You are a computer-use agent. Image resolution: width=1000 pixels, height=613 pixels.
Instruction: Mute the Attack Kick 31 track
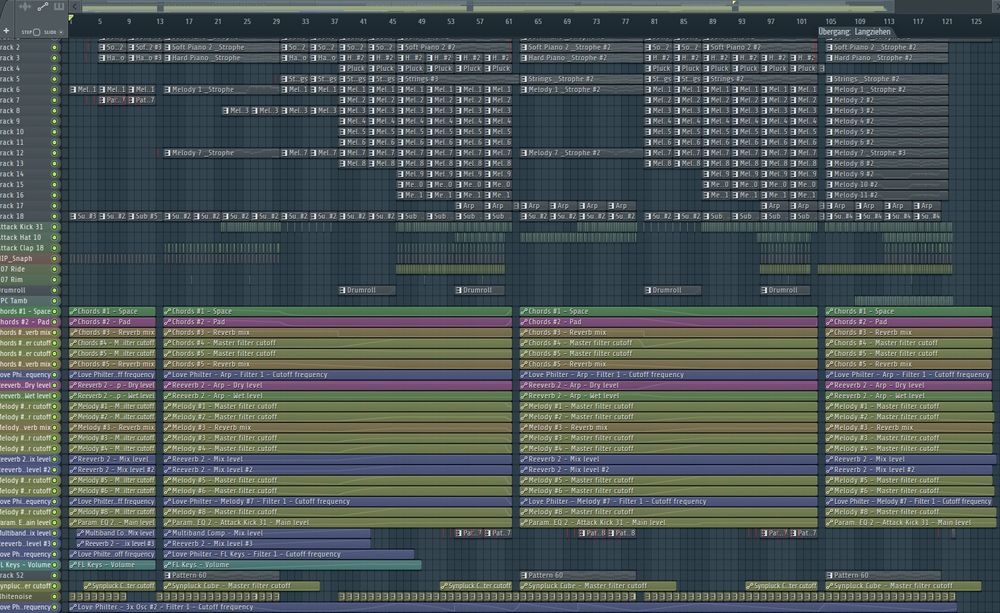tap(54, 227)
